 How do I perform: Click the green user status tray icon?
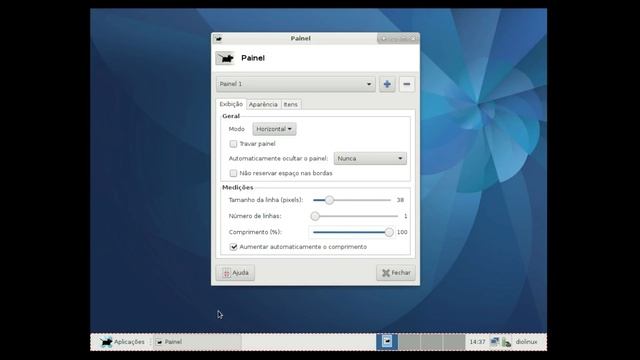click(x=506, y=342)
